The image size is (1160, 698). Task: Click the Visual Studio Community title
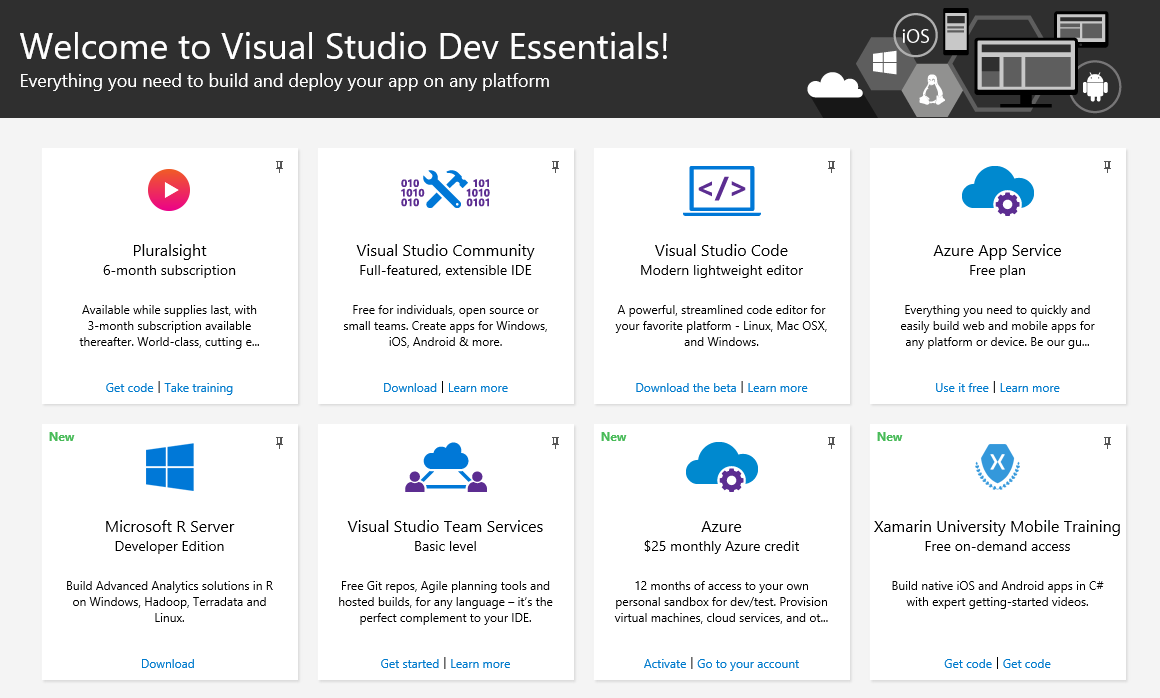[x=445, y=251]
